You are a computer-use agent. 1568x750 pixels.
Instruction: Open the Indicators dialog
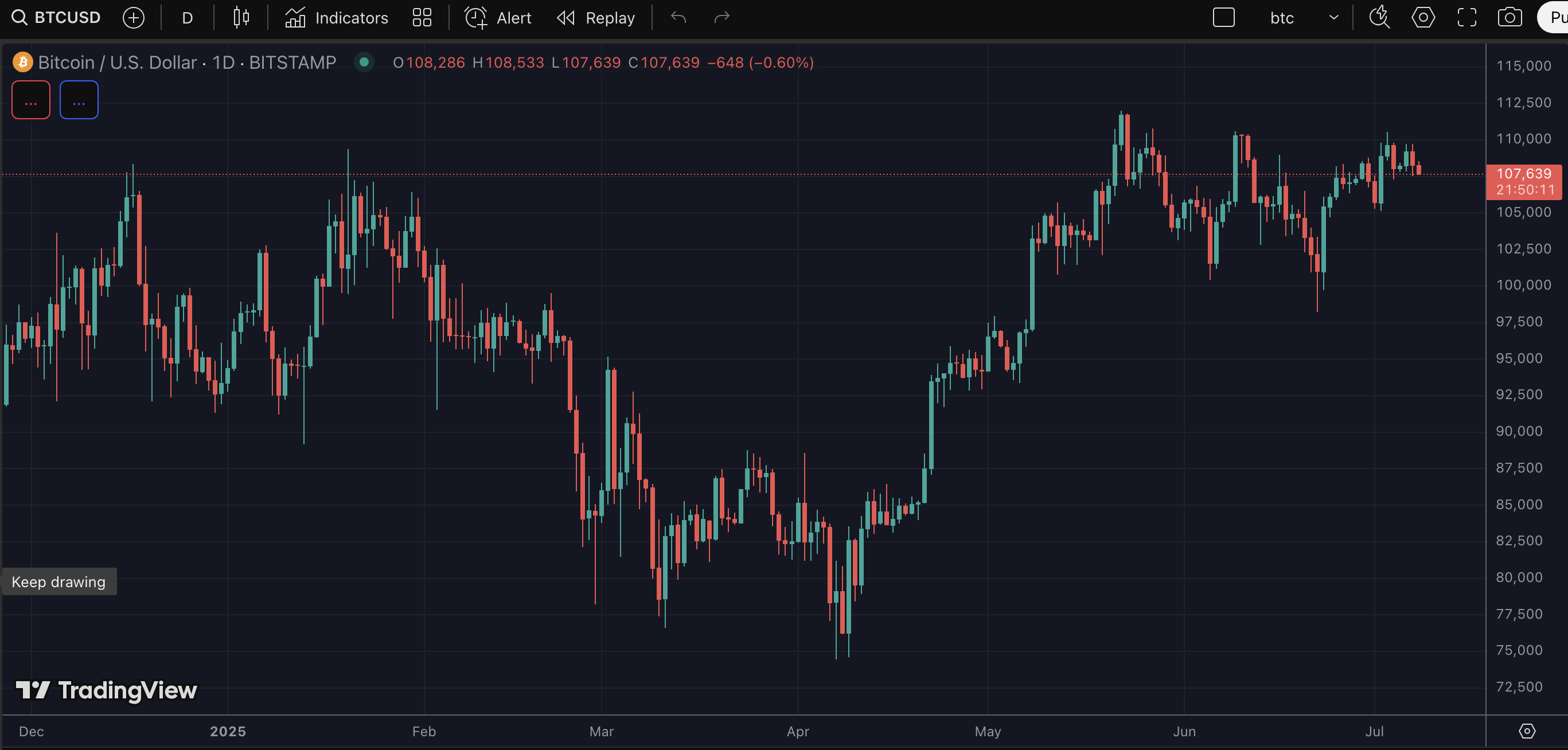(x=337, y=18)
